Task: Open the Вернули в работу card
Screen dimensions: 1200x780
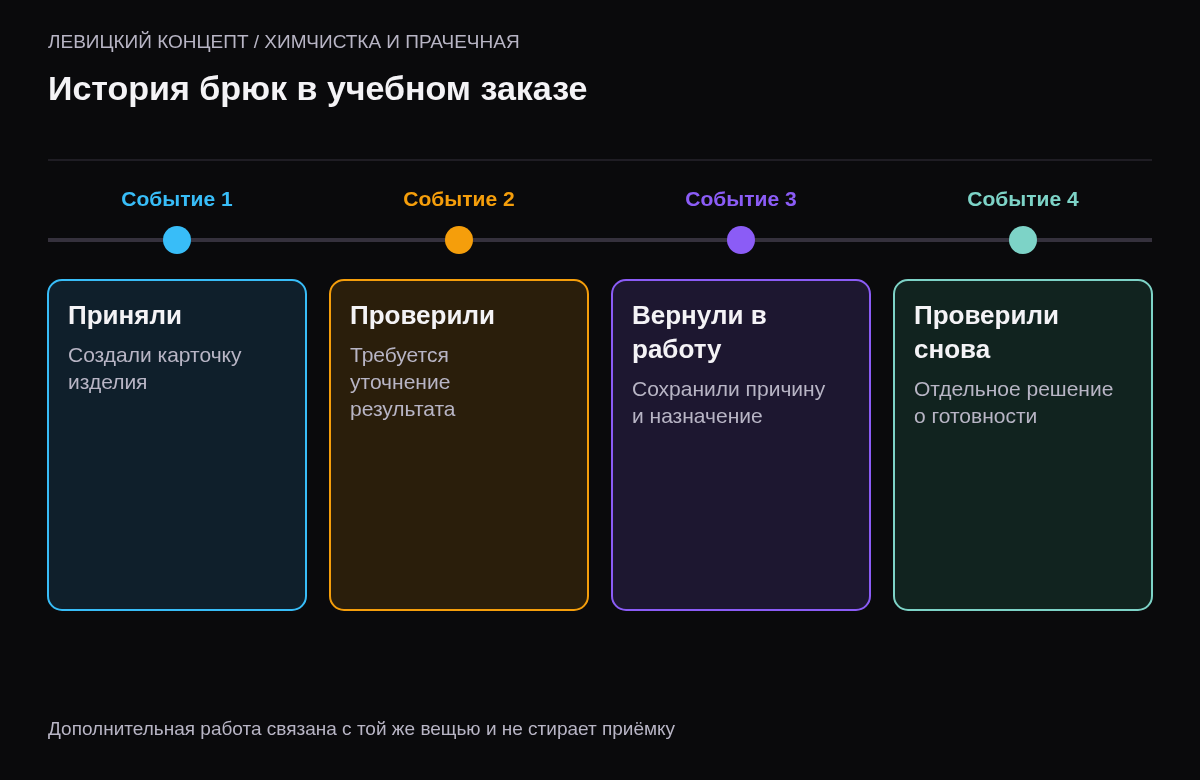Action: [x=741, y=445]
